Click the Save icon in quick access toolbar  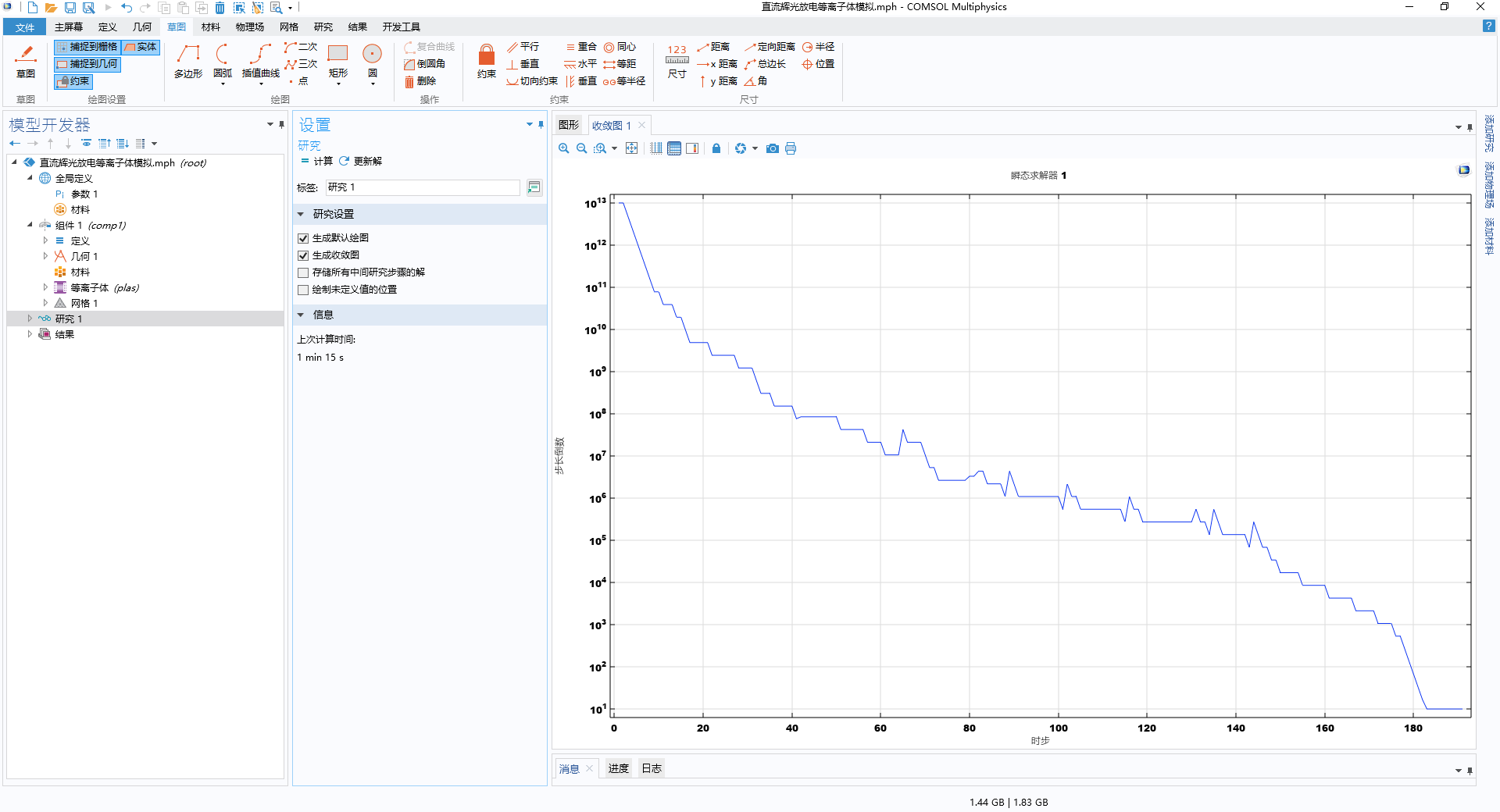pyautogui.click(x=70, y=8)
